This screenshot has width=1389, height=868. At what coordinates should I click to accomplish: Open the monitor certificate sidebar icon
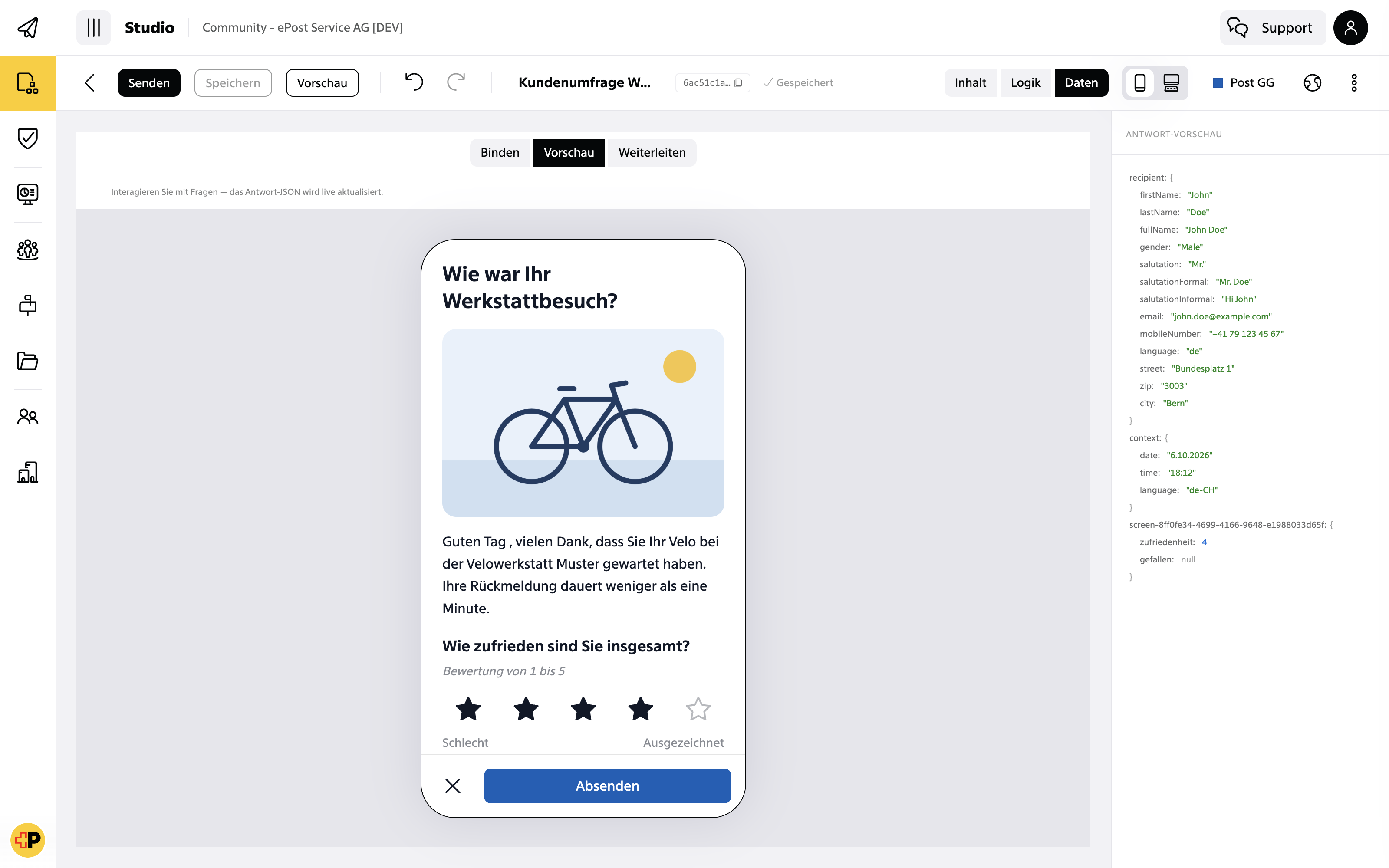tap(27, 194)
